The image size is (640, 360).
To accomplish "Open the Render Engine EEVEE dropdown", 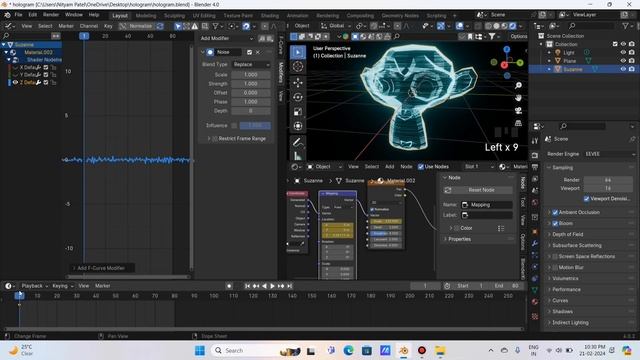I will [610, 154].
